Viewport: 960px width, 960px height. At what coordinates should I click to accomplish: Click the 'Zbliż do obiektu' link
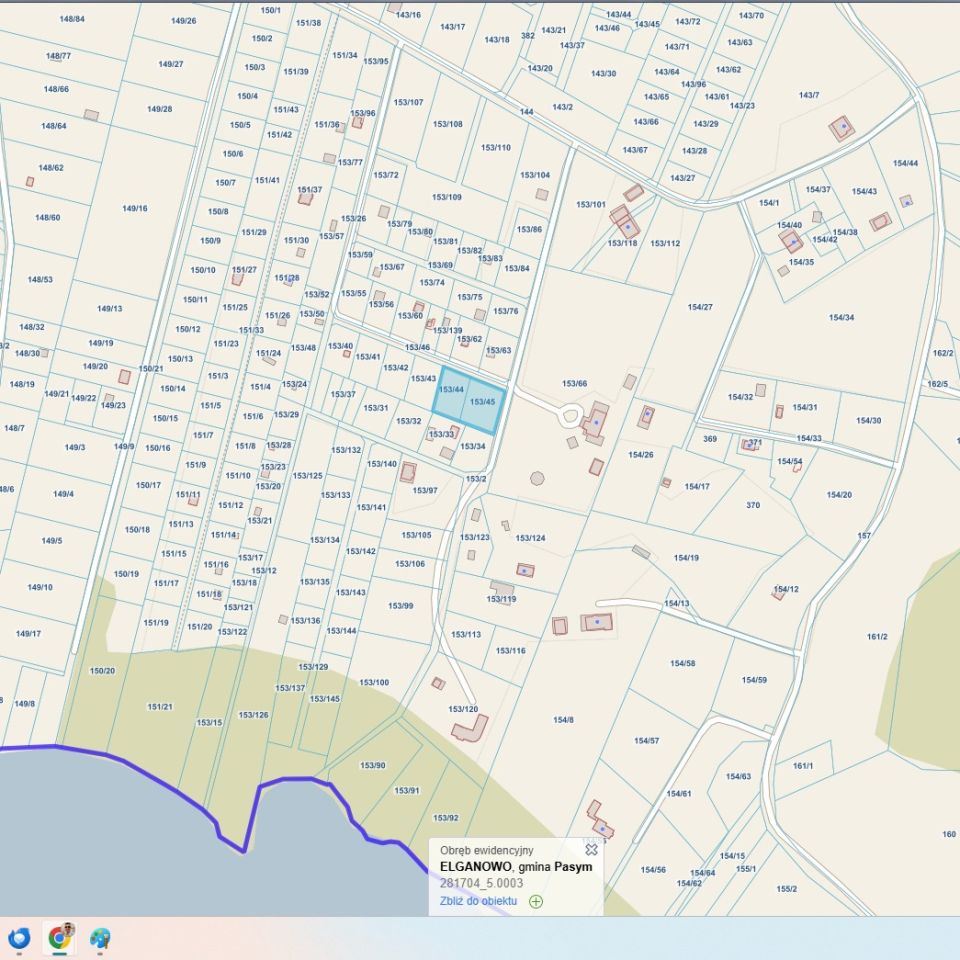coord(478,901)
